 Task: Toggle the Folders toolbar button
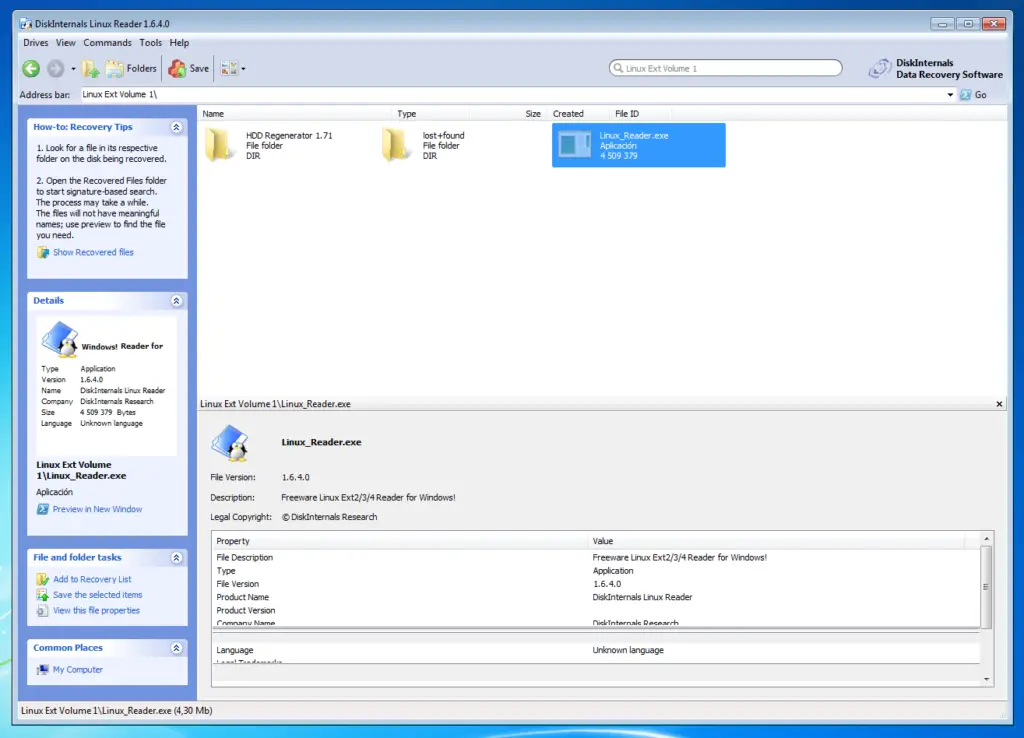(132, 69)
